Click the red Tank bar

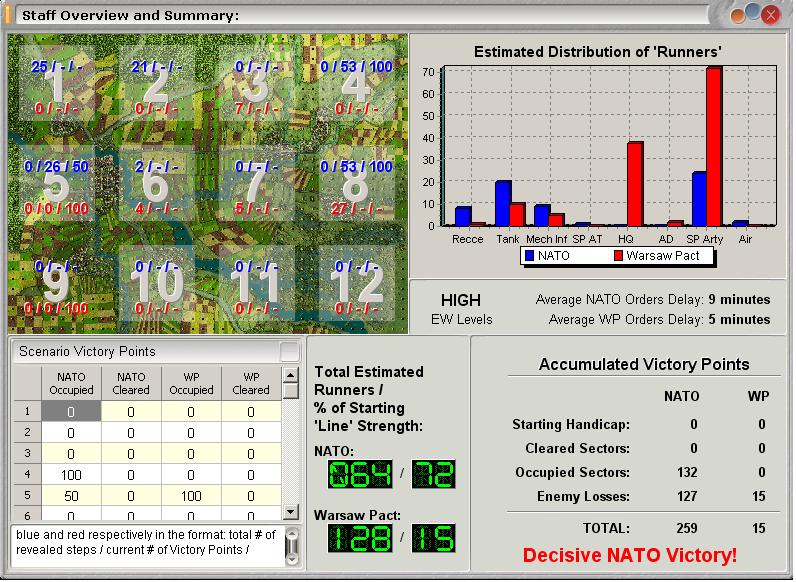pos(517,215)
